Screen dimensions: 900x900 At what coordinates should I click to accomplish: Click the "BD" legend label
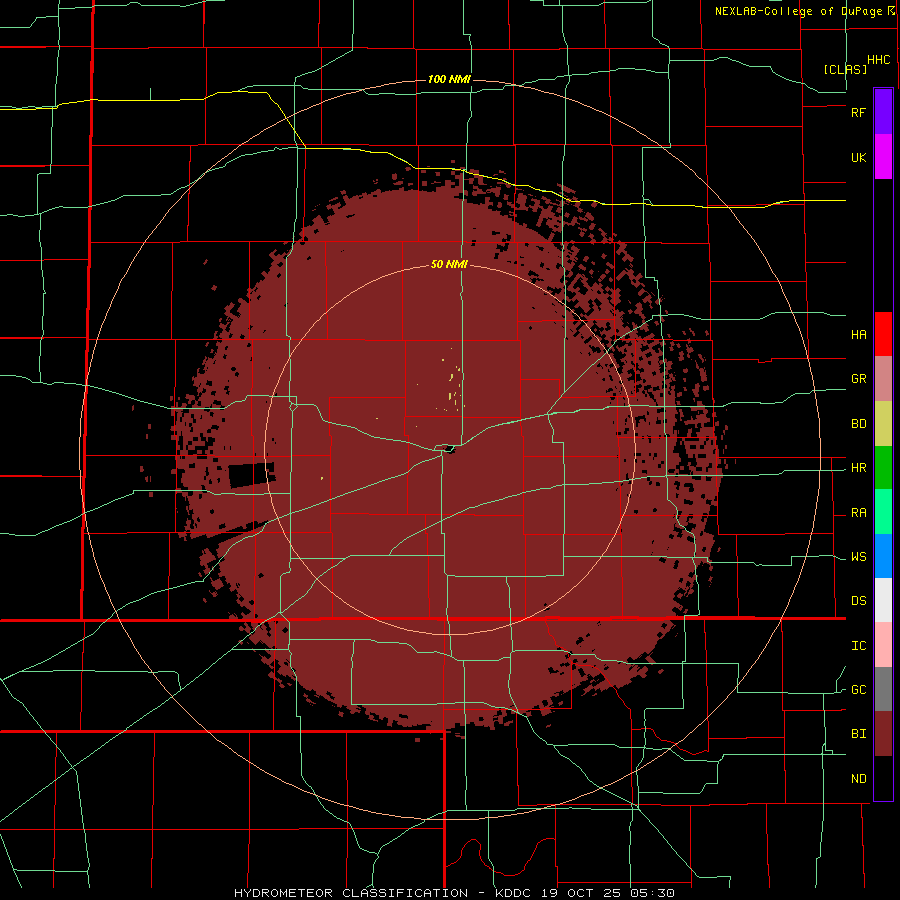click(x=858, y=424)
